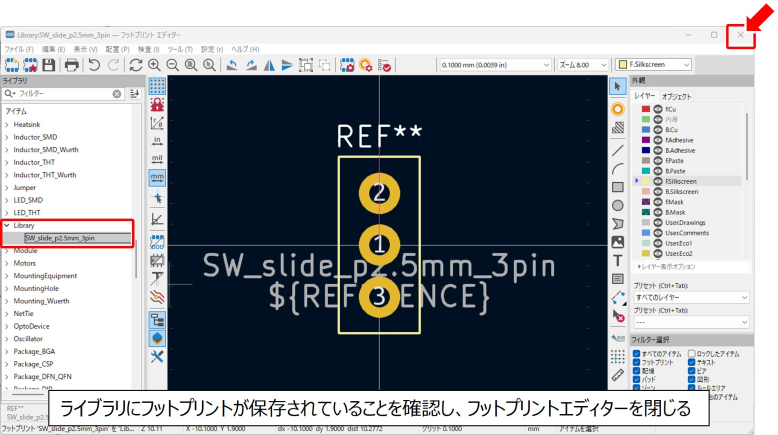Switch units to millimeters in left toolbar
This screenshot has width=778, height=435.
[x=157, y=177]
